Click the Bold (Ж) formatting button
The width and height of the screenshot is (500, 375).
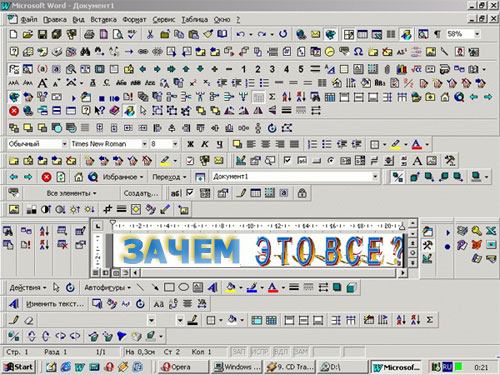[x=190, y=144]
